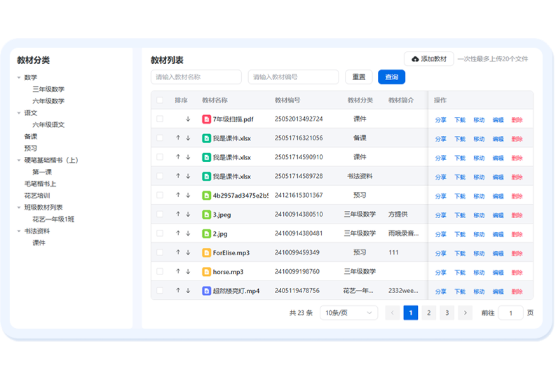Click the green image icon of 2.jpg
555x380 pixels.
(206, 234)
